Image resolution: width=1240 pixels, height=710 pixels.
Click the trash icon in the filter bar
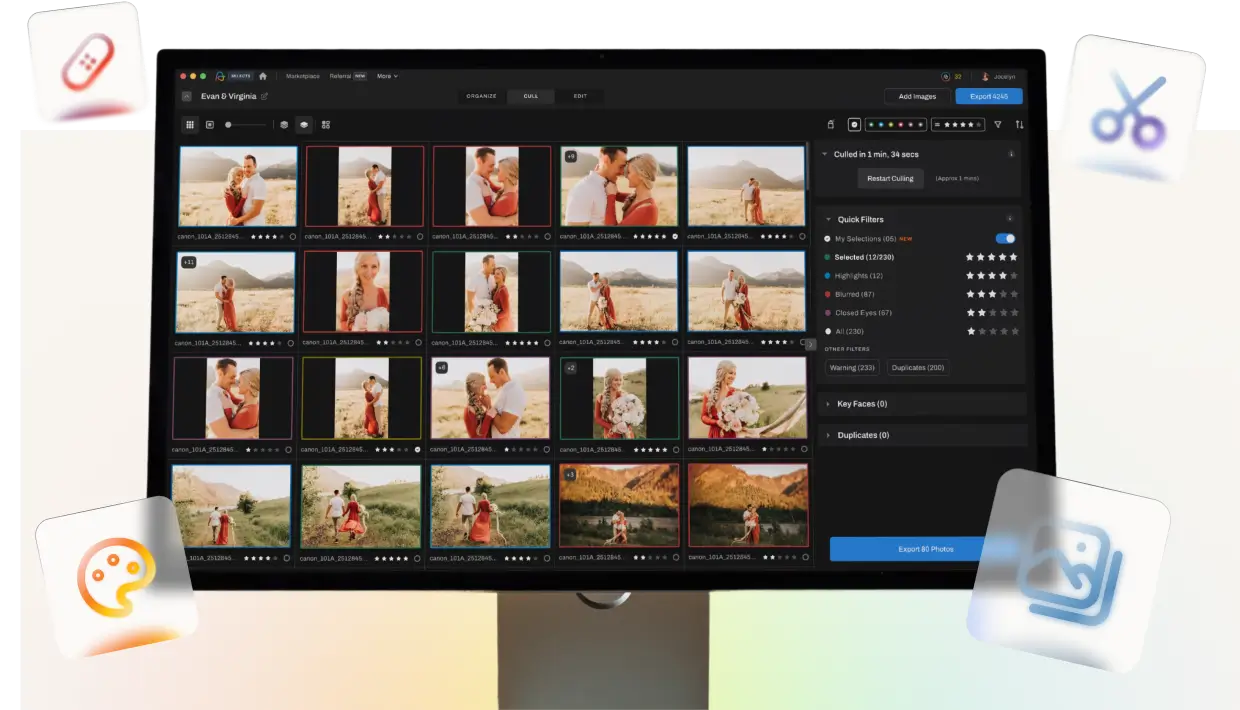831,124
